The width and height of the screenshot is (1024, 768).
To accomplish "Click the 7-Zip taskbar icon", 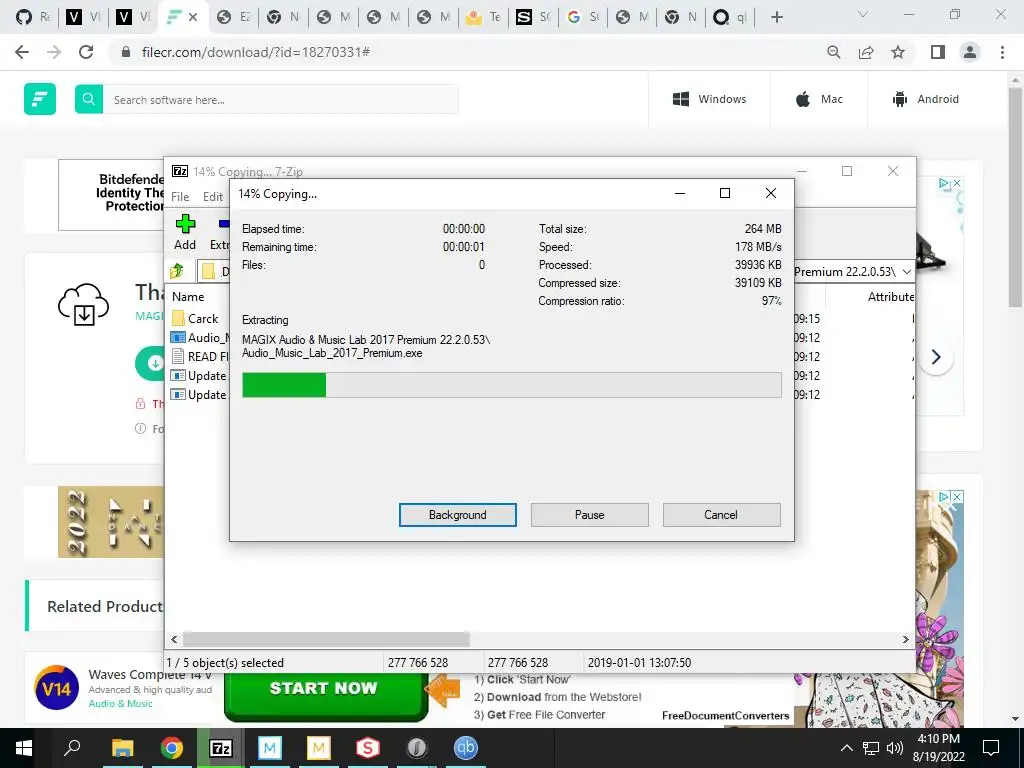I will click(221, 748).
